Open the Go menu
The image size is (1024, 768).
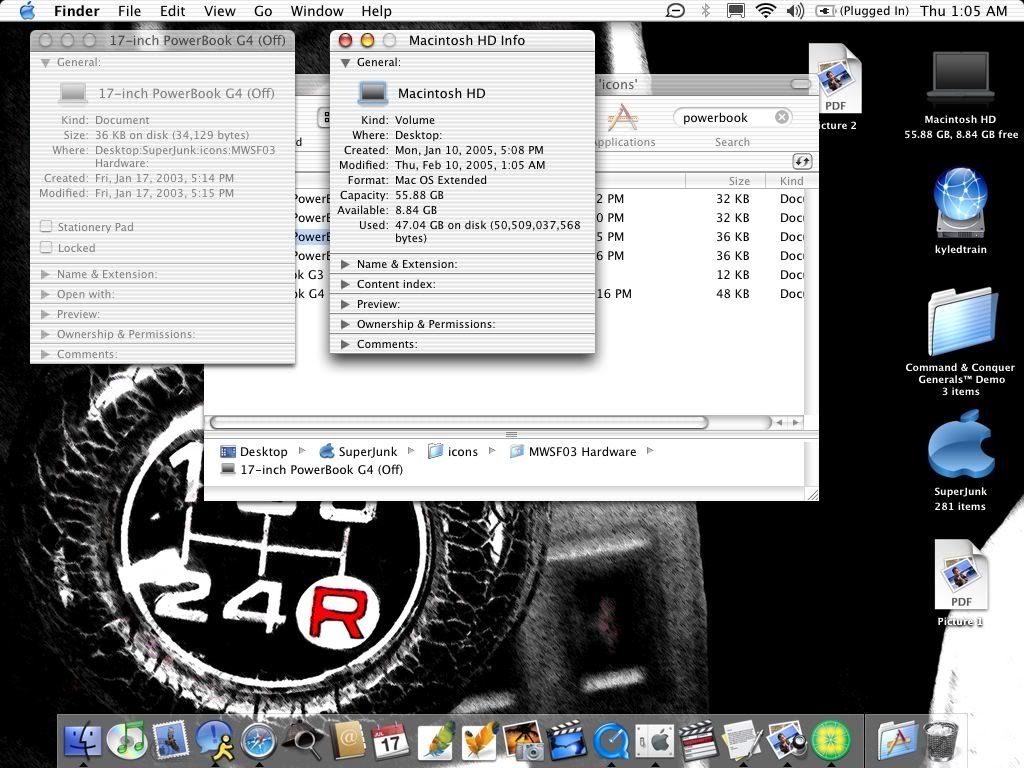(263, 11)
